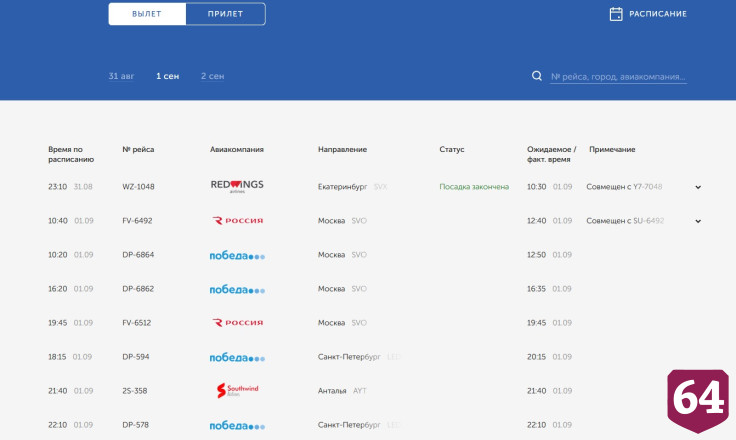Screen dimensions: 736x440
Task: Click the Southwind airline logo
Action: 238,390
